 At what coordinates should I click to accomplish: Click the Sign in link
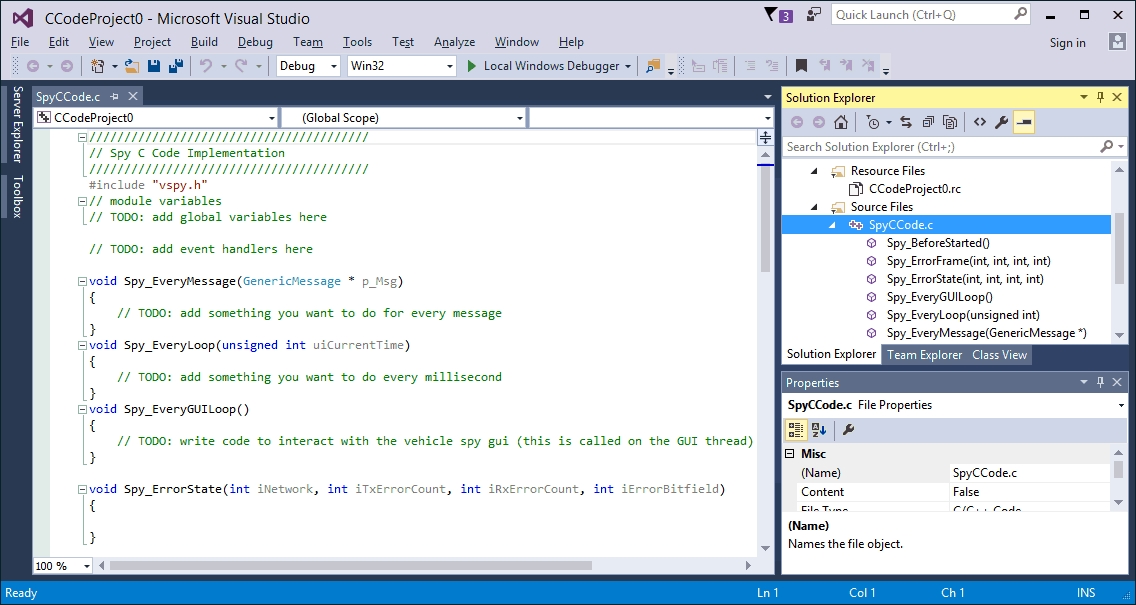point(1067,43)
